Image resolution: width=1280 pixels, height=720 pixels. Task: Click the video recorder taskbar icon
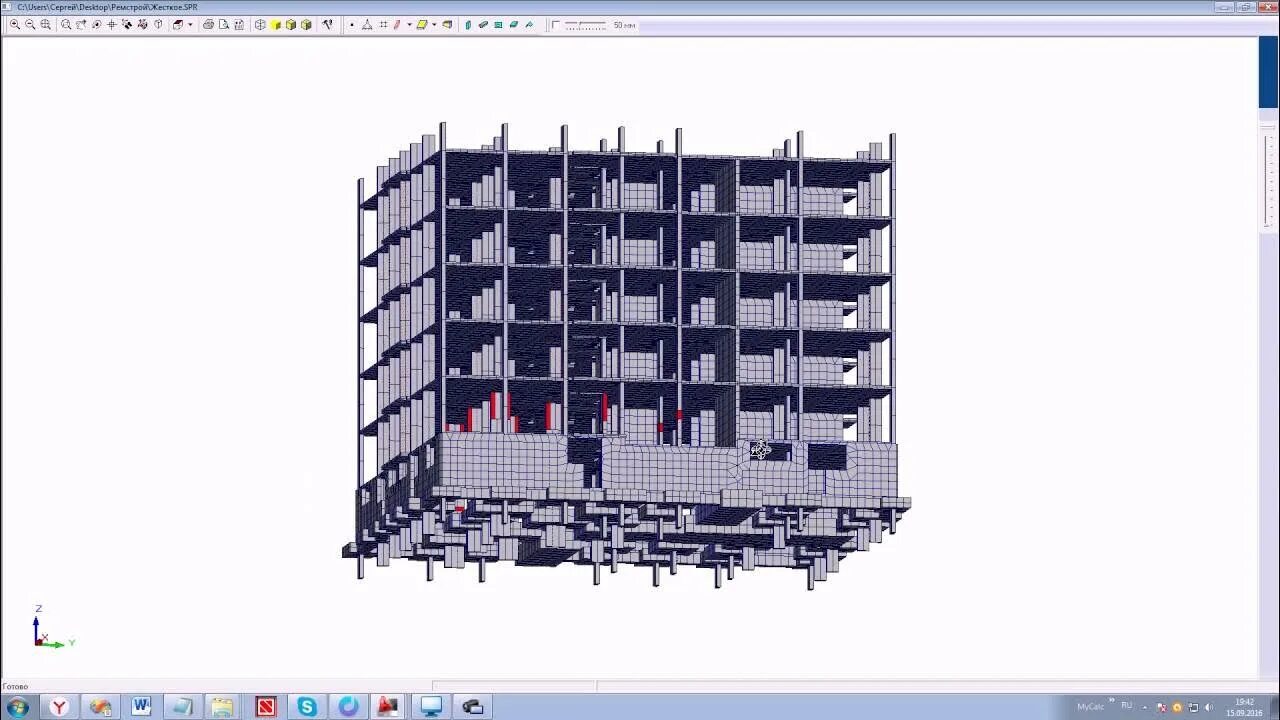[x=472, y=707]
